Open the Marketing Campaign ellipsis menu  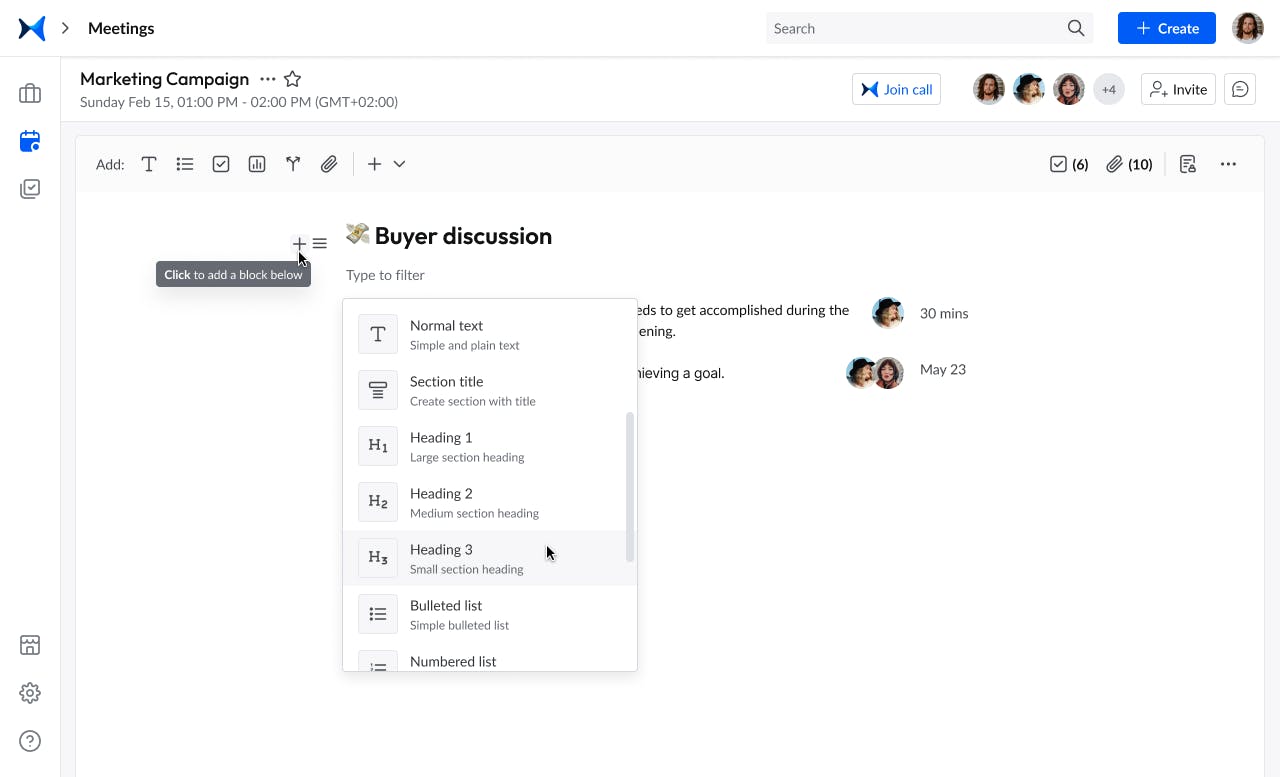pyautogui.click(x=267, y=79)
